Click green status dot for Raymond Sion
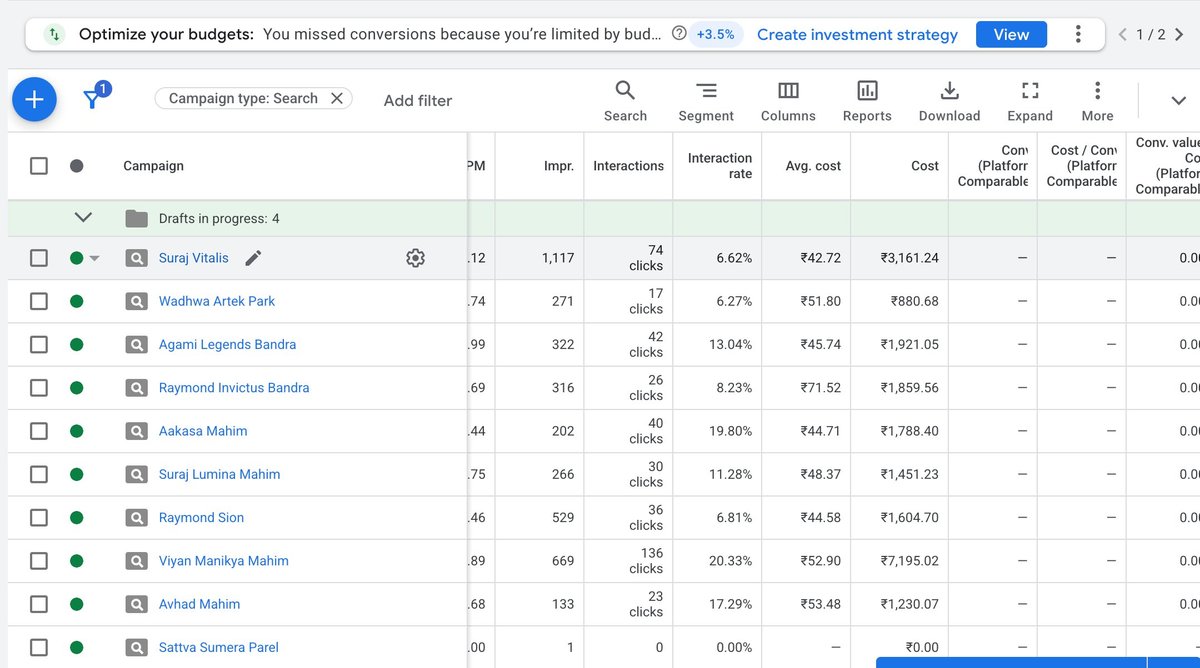The width and height of the screenshot is (1200, 668). pyautogui.click(x=77, y=518)
